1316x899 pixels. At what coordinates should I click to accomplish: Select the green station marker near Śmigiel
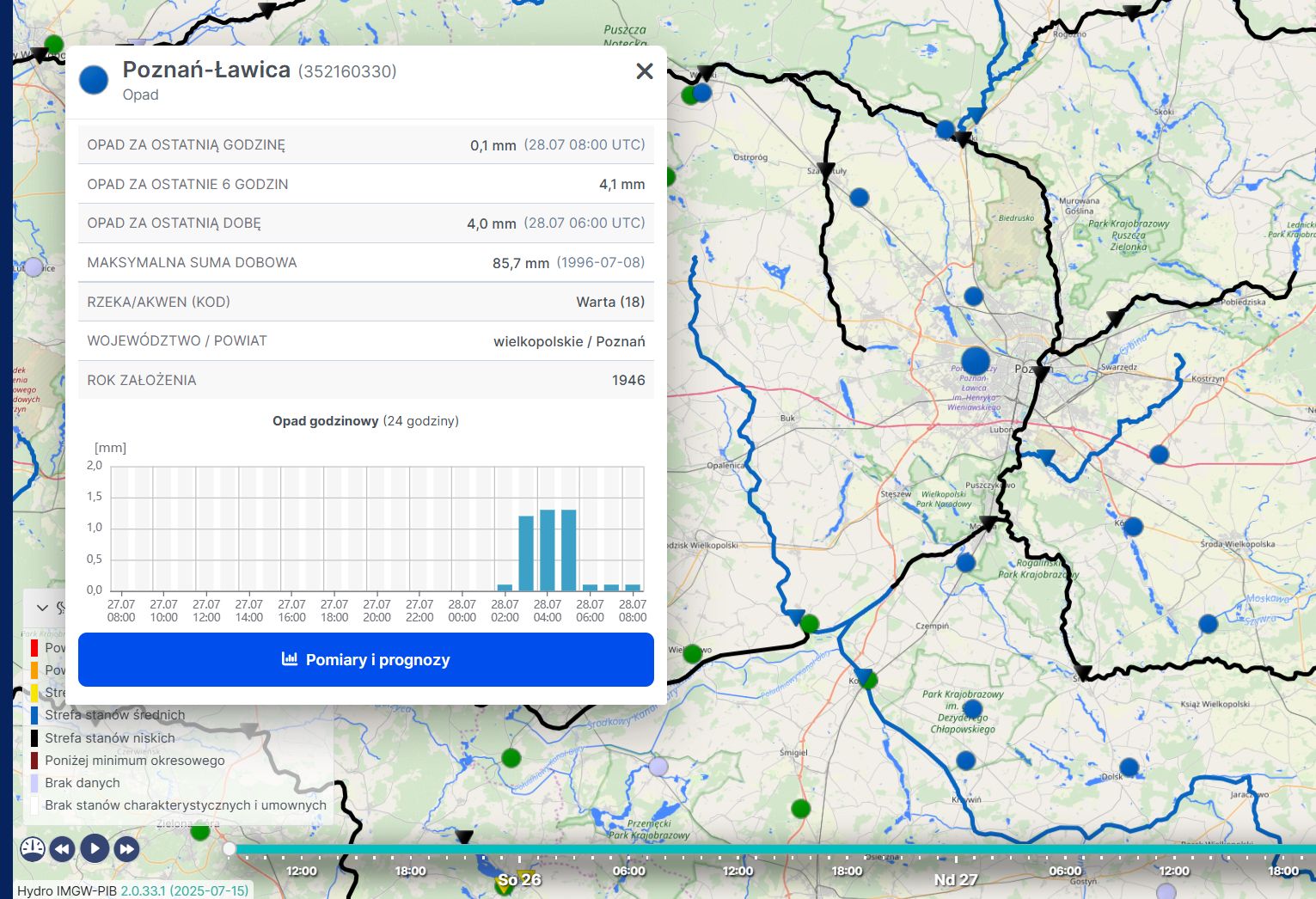click(x=800, y=808)
